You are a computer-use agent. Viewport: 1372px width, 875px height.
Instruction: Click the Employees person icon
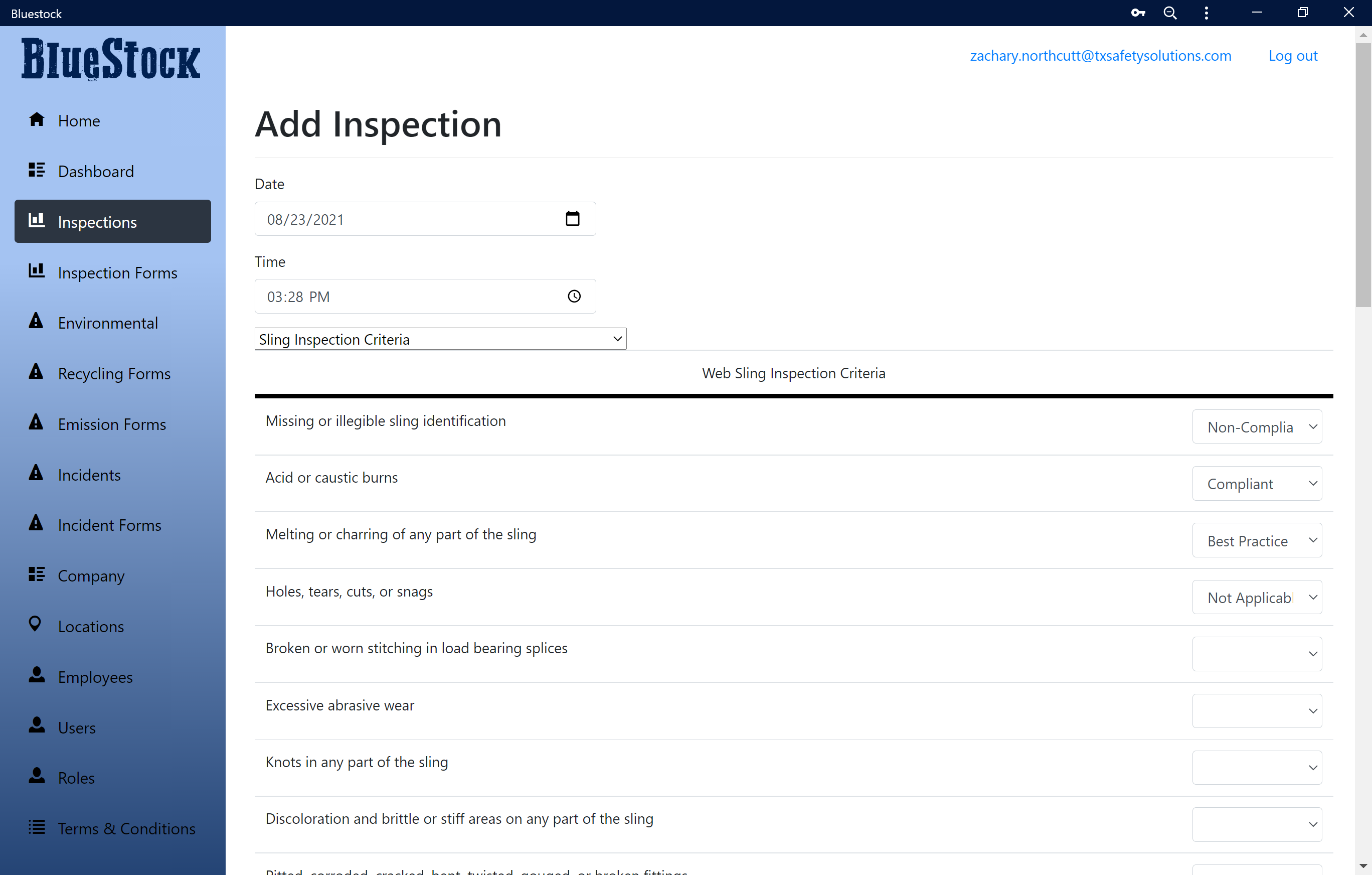tap(37, 675)
